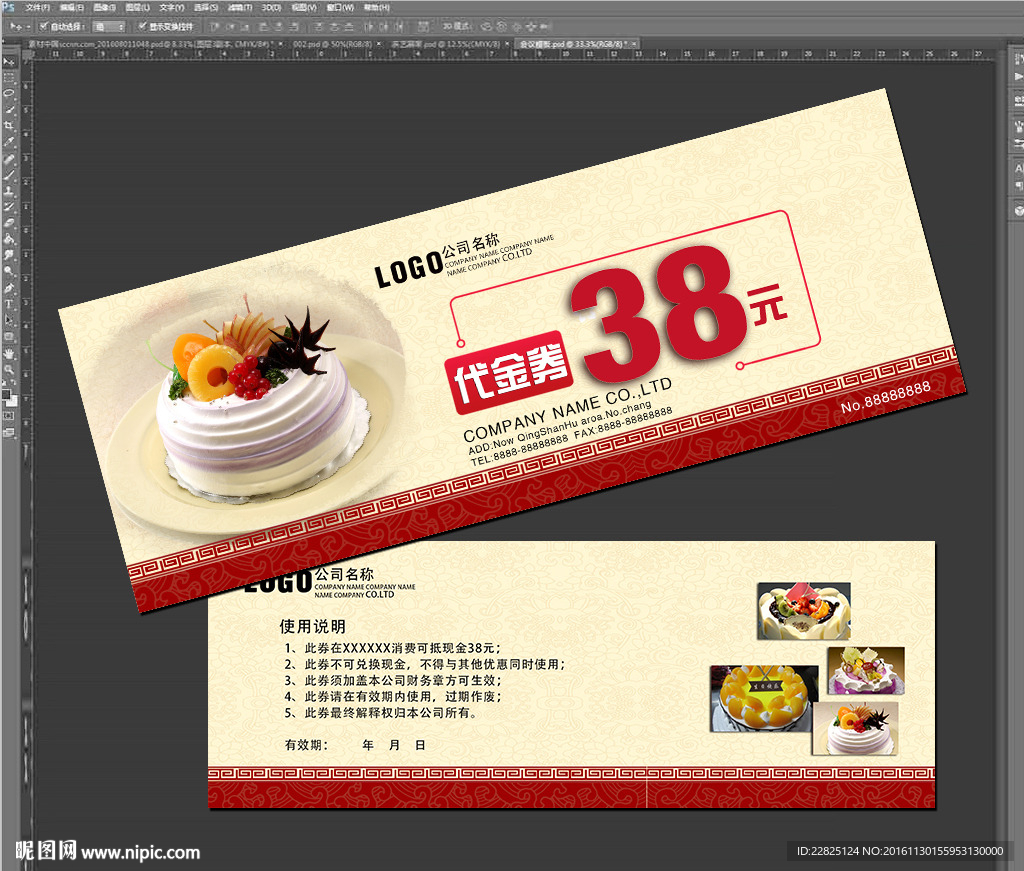Image resolution: width=1024 pixels, height=871 pixels.
Task: Select the Clone Stamp tool
Action: (9, 189)
